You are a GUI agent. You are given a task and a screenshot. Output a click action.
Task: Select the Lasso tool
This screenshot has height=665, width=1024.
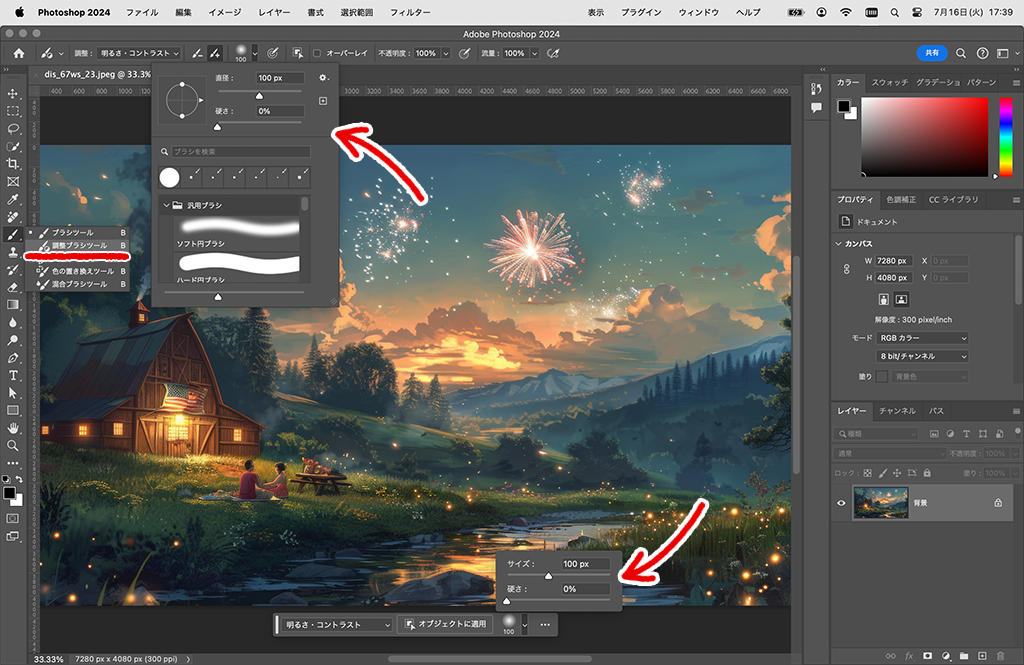[12, 129]
